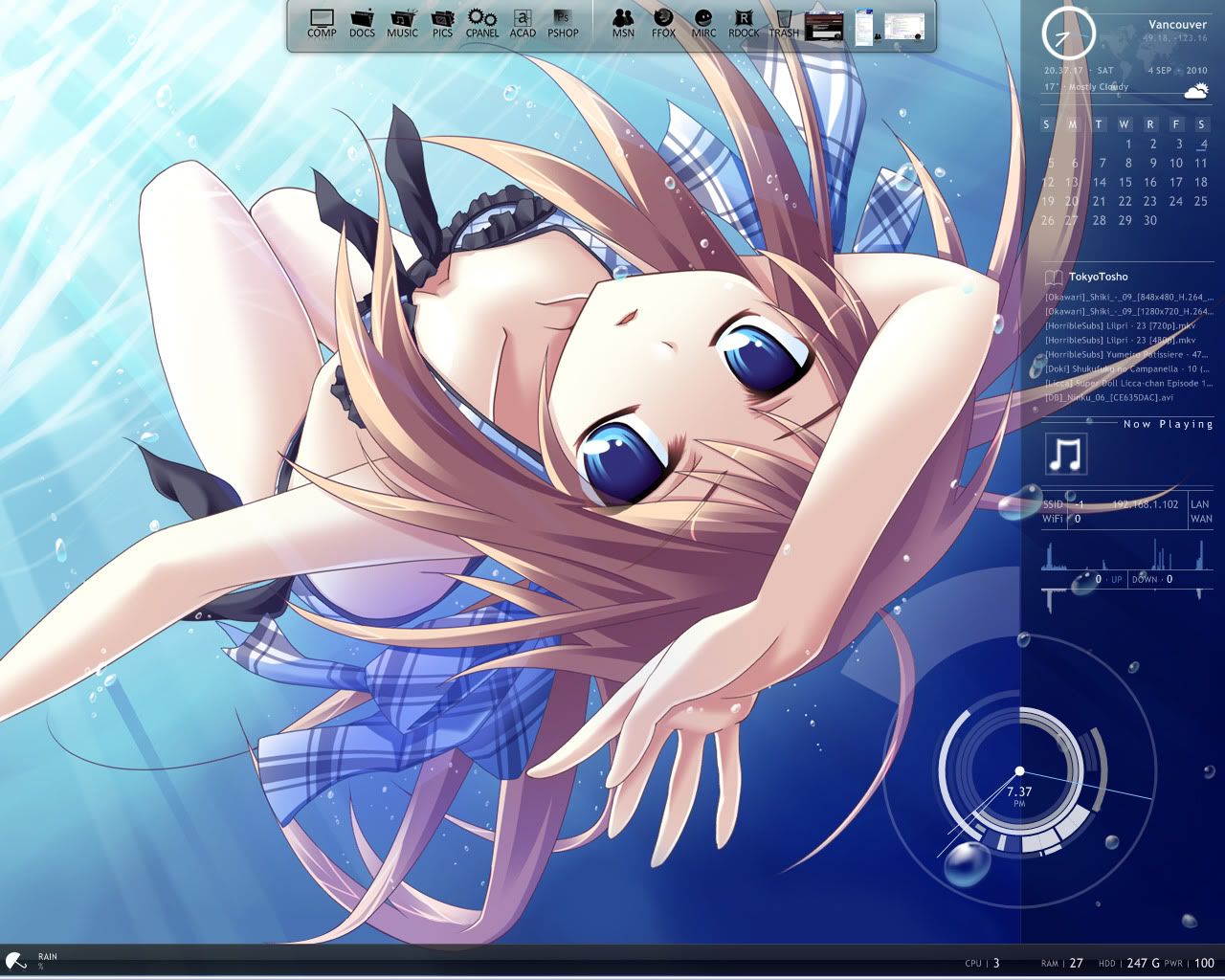Click the TokyoTosho feed book icon
This screenshot has width=1225, height=980.
click(1053, 278)
